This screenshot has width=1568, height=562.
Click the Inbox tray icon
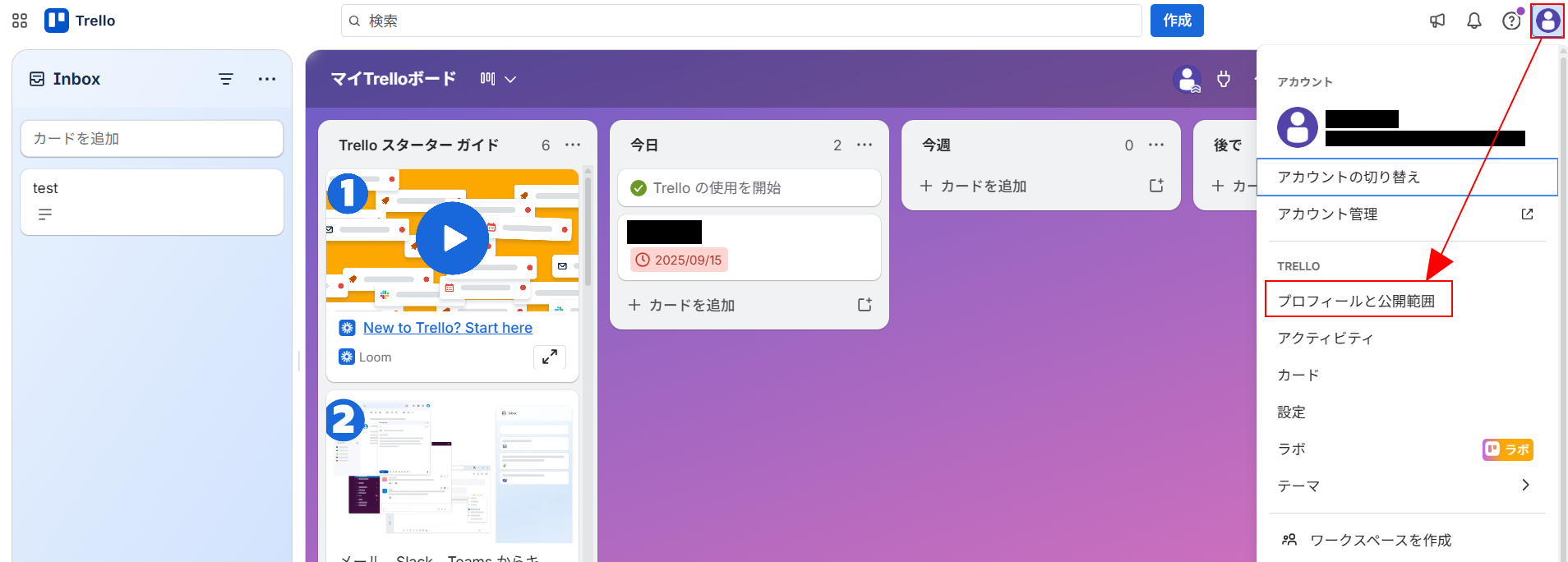[37, 79]
